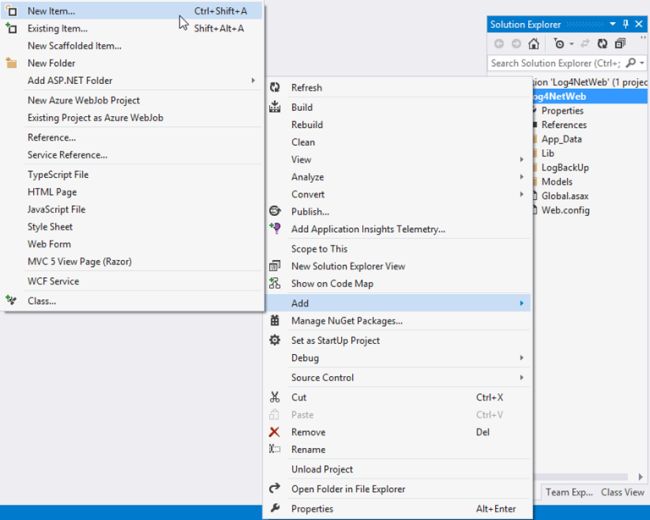The height and width of the screenshot is (520, 650).
Task: Add a JavaScript File
Action: (x=133, y=209)
